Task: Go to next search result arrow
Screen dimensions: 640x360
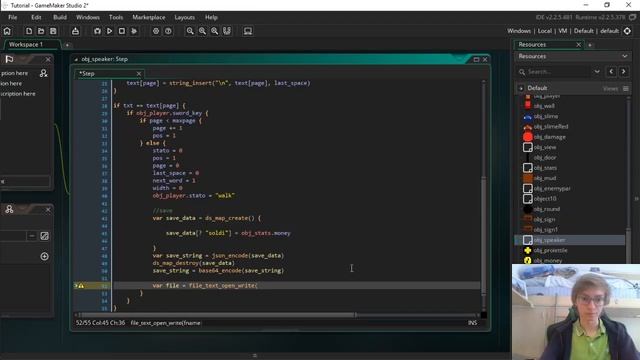Action: click(623, 72)
